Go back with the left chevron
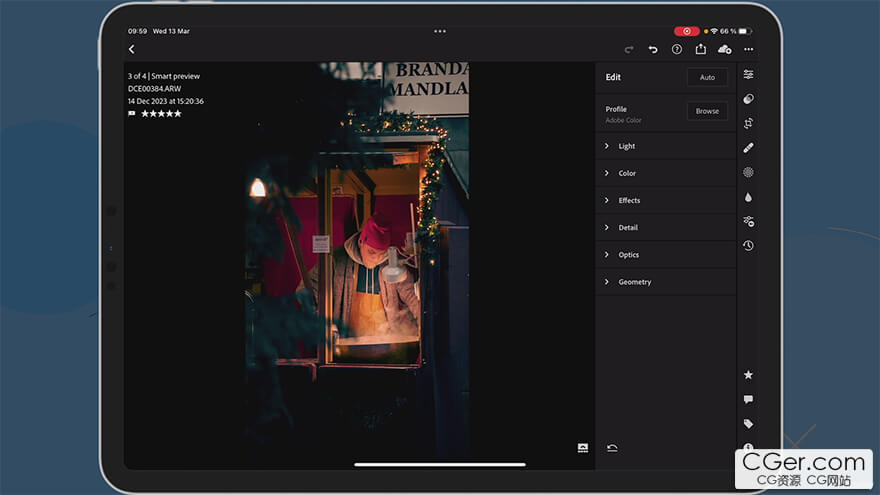Image resolution: width=880 pixels, height=495 pixels. [x=132, y=49]
